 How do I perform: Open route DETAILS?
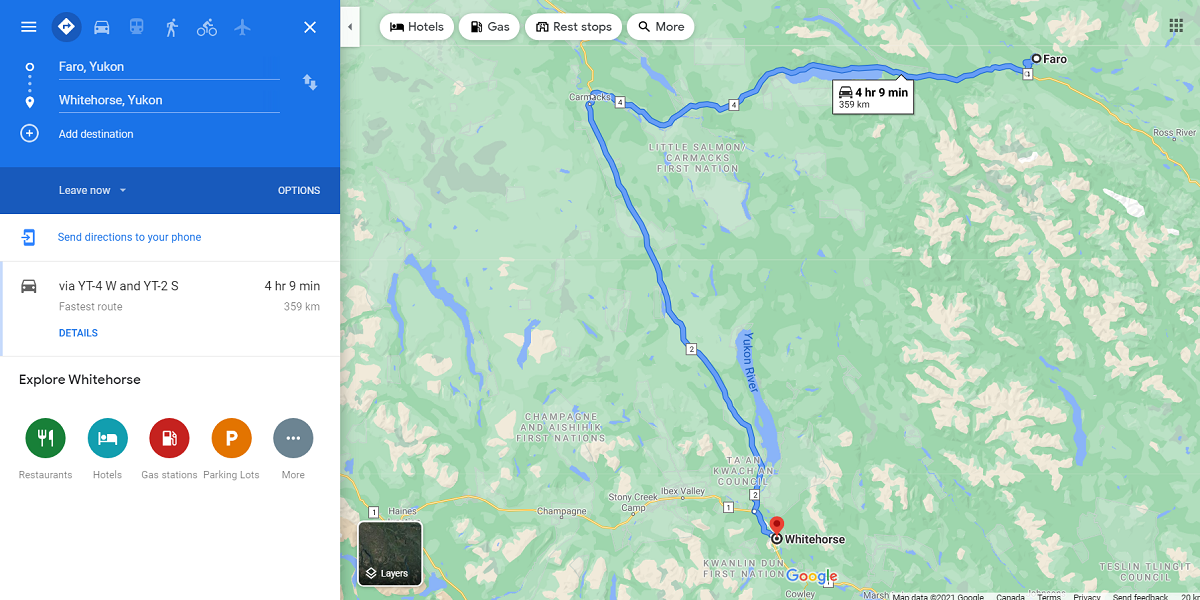[x=78, y=333]
